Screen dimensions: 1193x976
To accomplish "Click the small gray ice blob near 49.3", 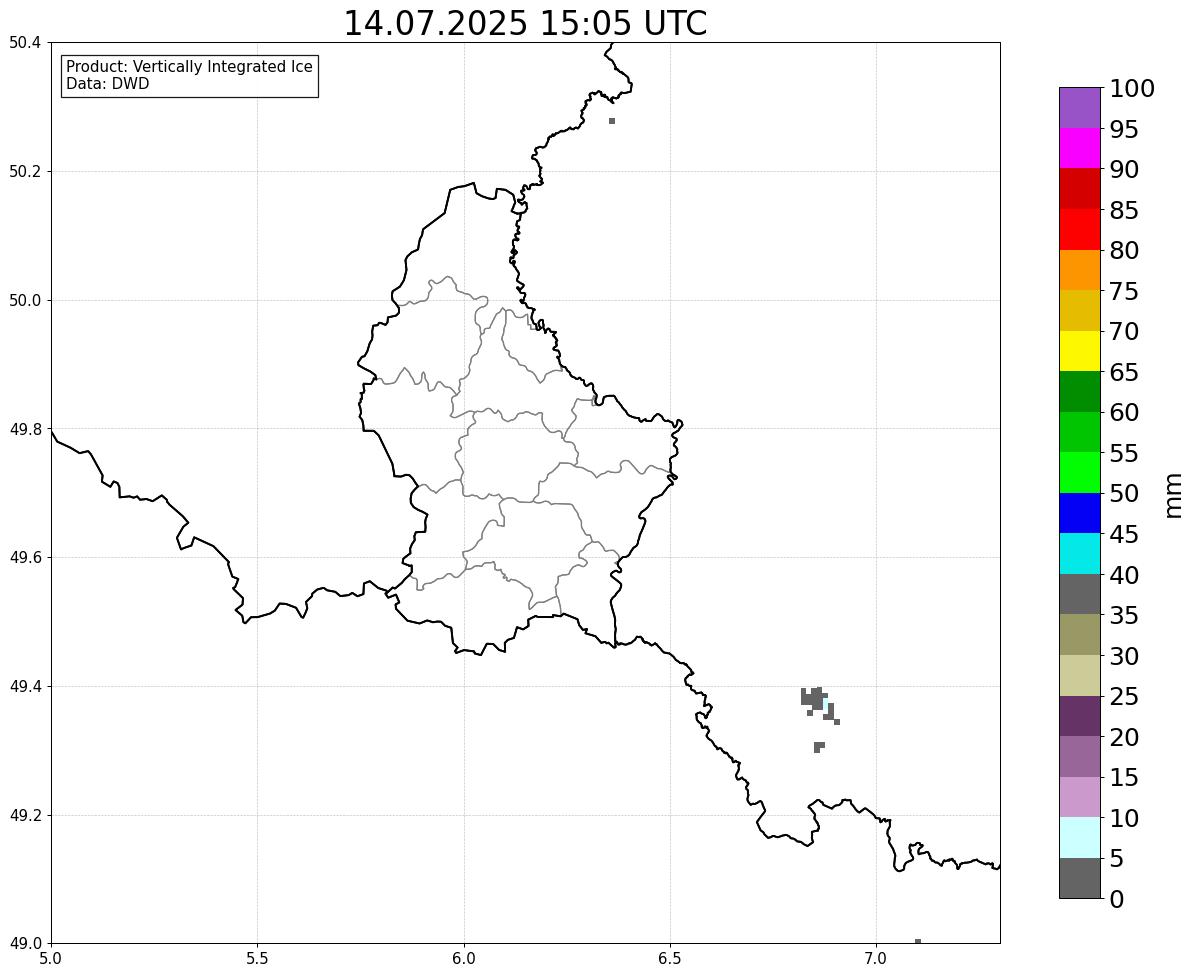I will pyautogui.click(x=819, y=747).
